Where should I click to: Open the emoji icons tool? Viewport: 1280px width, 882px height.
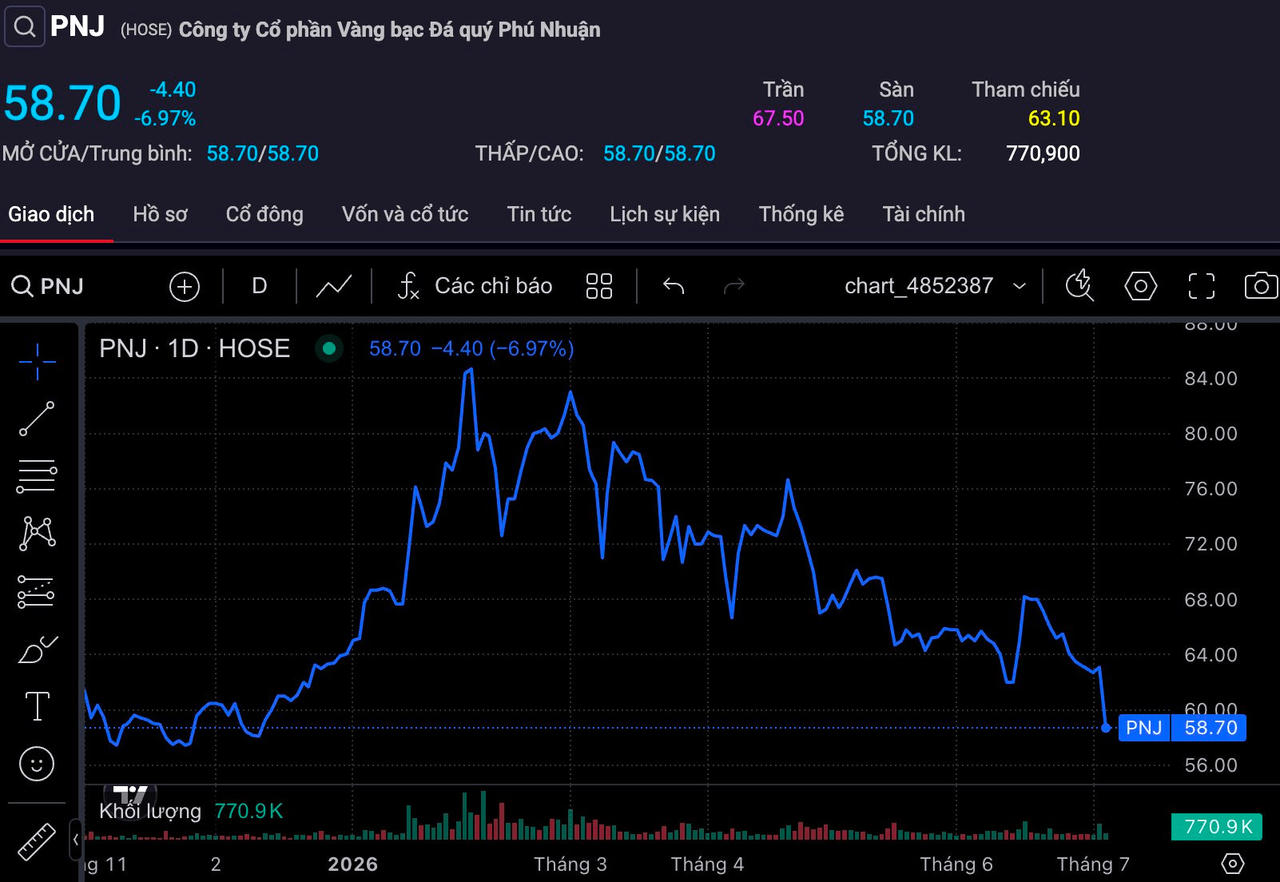(37, 764)
